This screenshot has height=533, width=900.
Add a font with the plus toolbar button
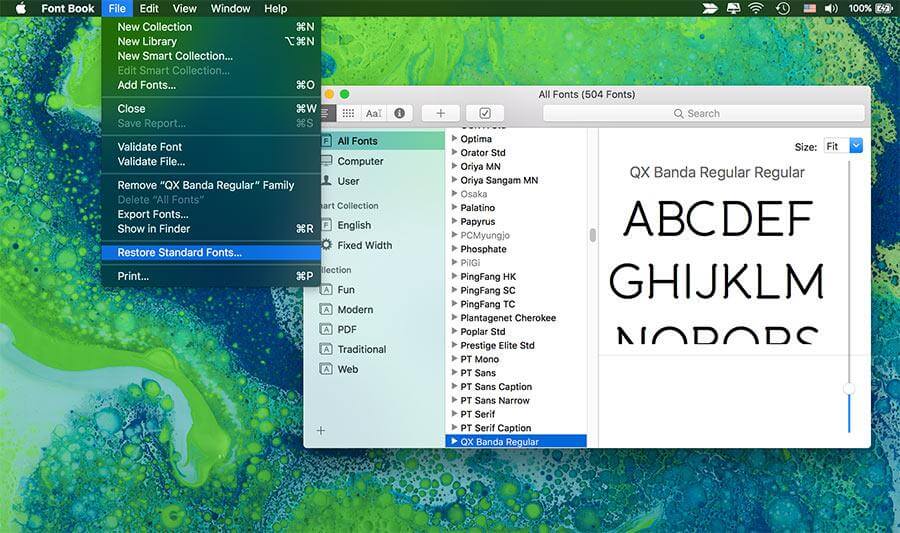click(440, 113)
